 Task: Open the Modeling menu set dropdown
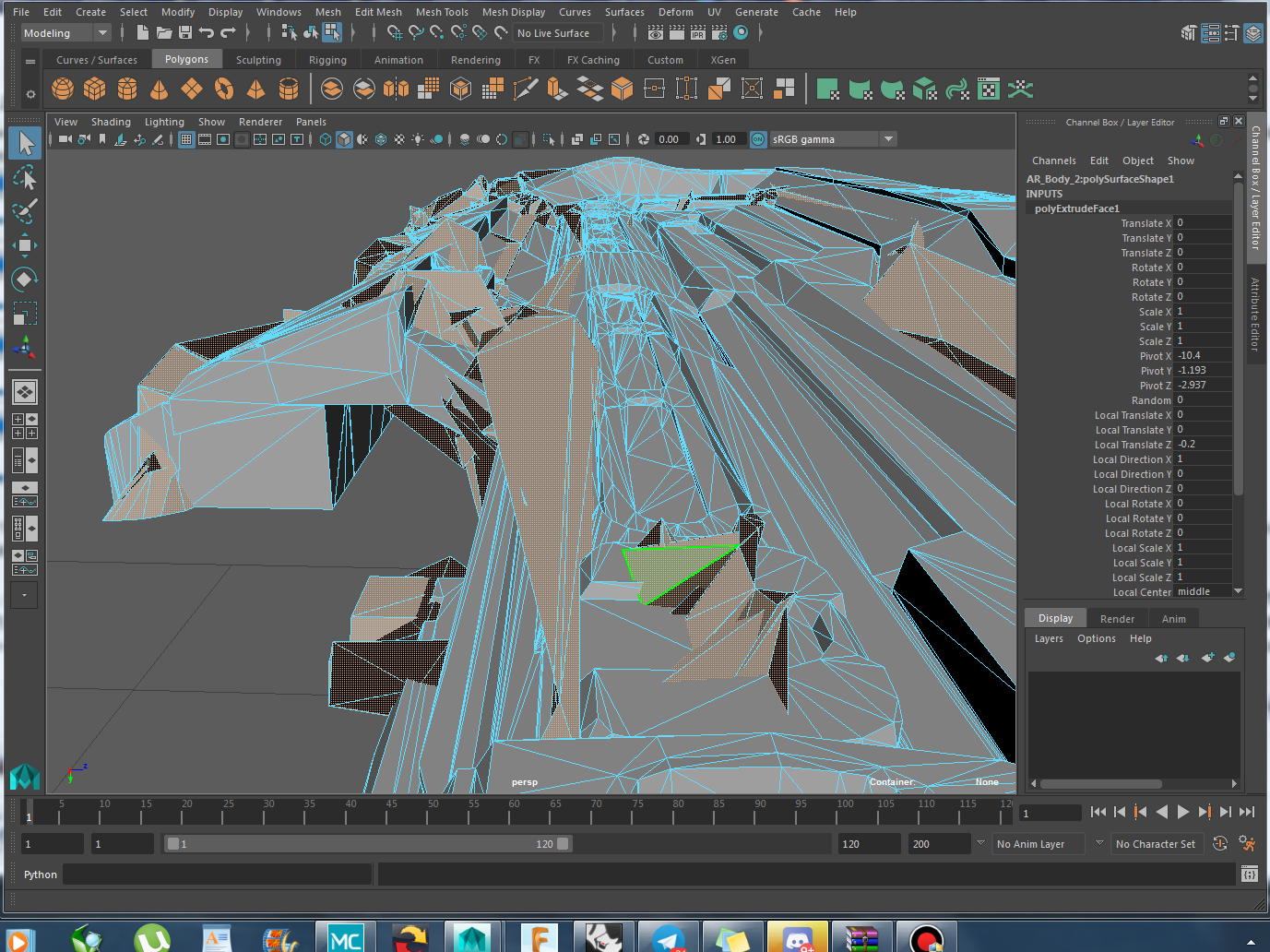(x=102, y=33)
